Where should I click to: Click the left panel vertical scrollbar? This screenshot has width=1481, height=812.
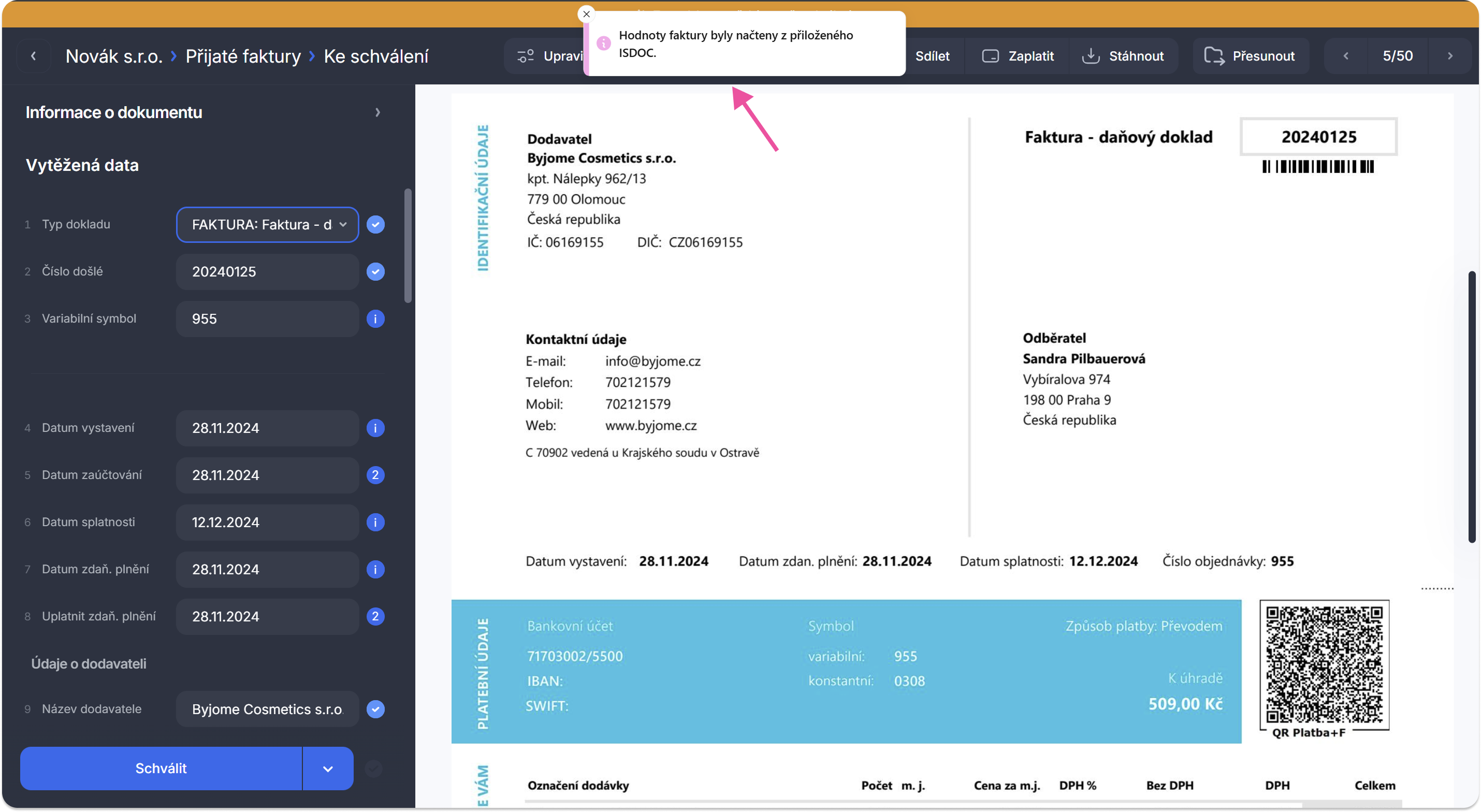(x=408, y=245)
